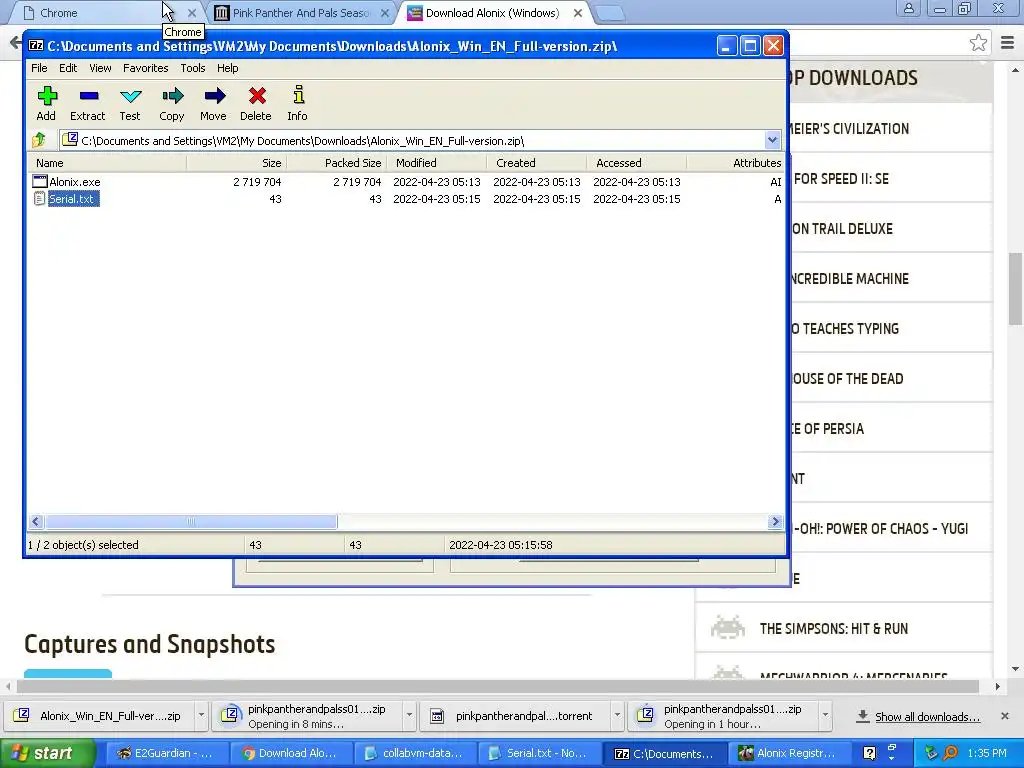Image resolution: width=1024 pixels, height=768 pixels.
Task: Click the Serial.txt file icon
Action: (40, 199)
